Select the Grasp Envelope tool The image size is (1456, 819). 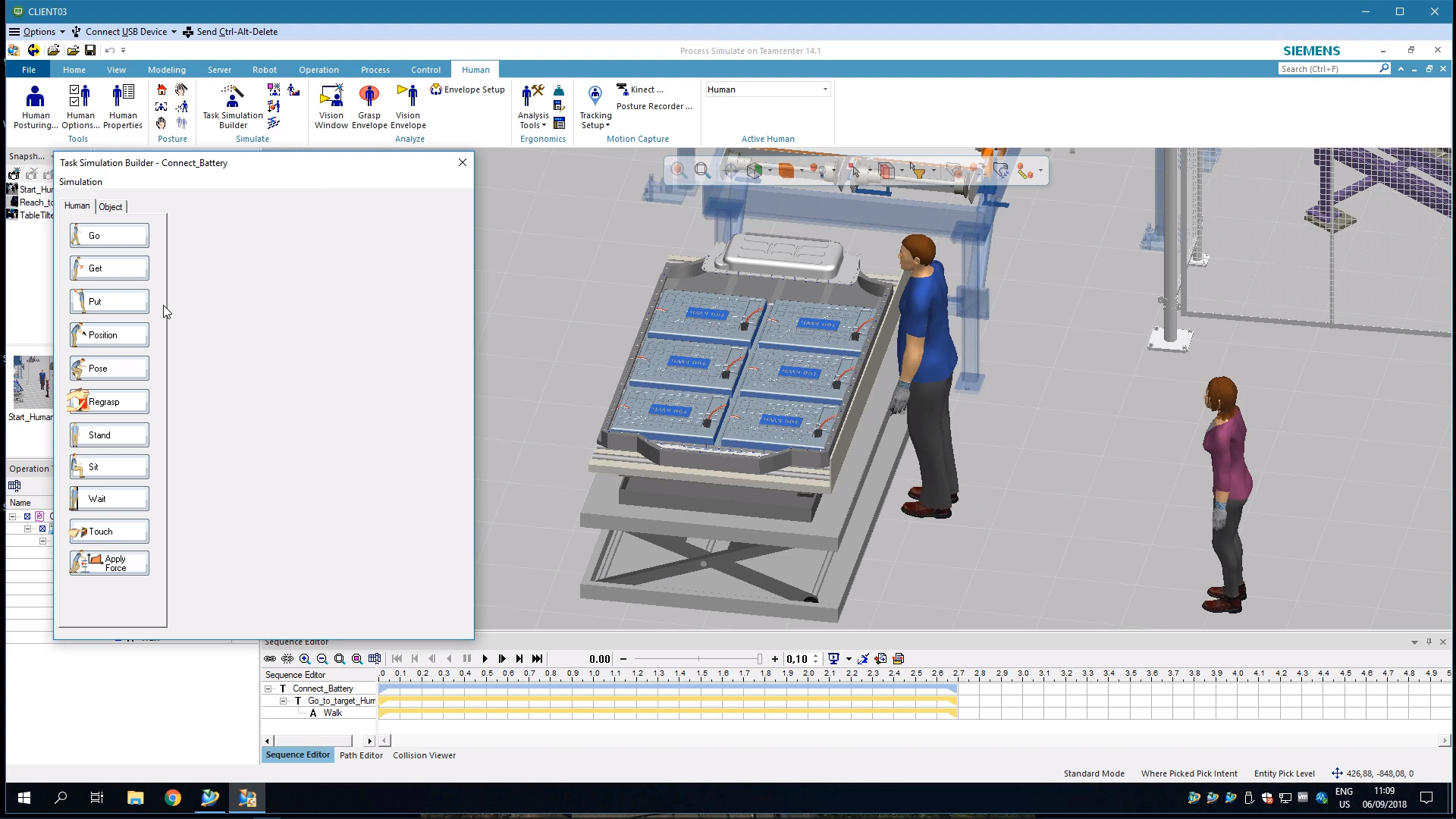pos(369,106)
